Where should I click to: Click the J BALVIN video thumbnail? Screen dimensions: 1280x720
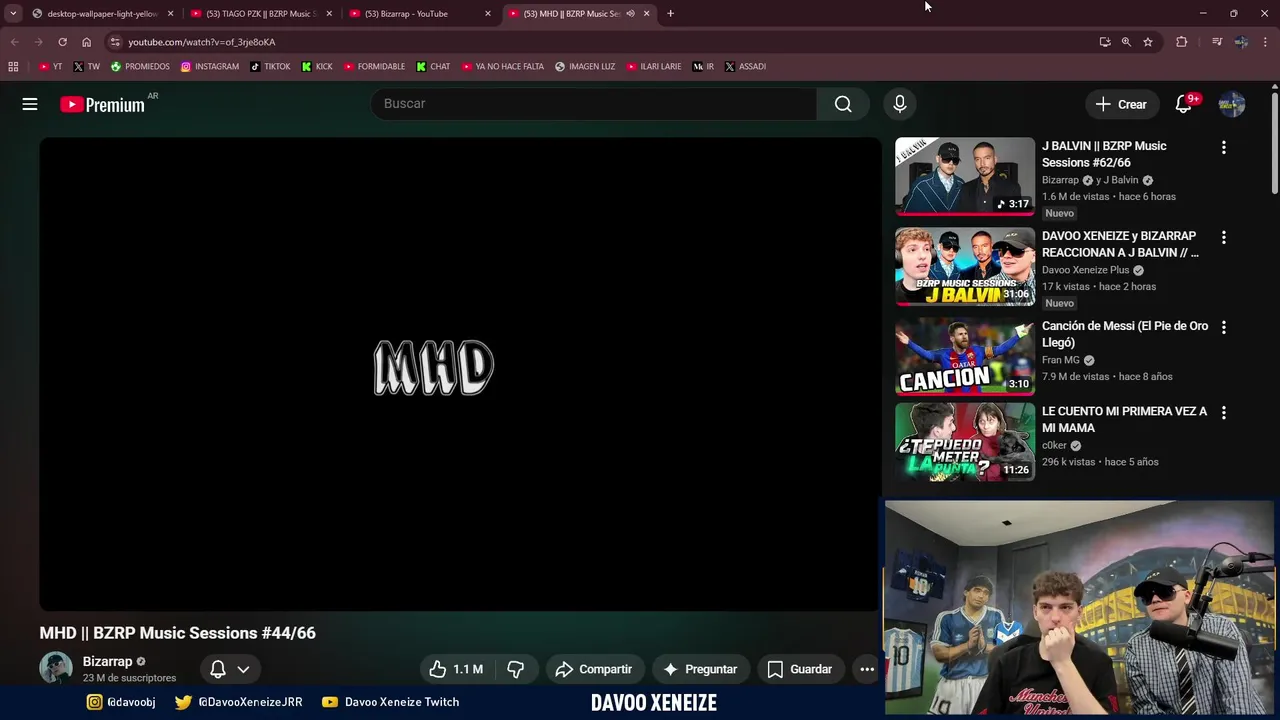[965, 176]
